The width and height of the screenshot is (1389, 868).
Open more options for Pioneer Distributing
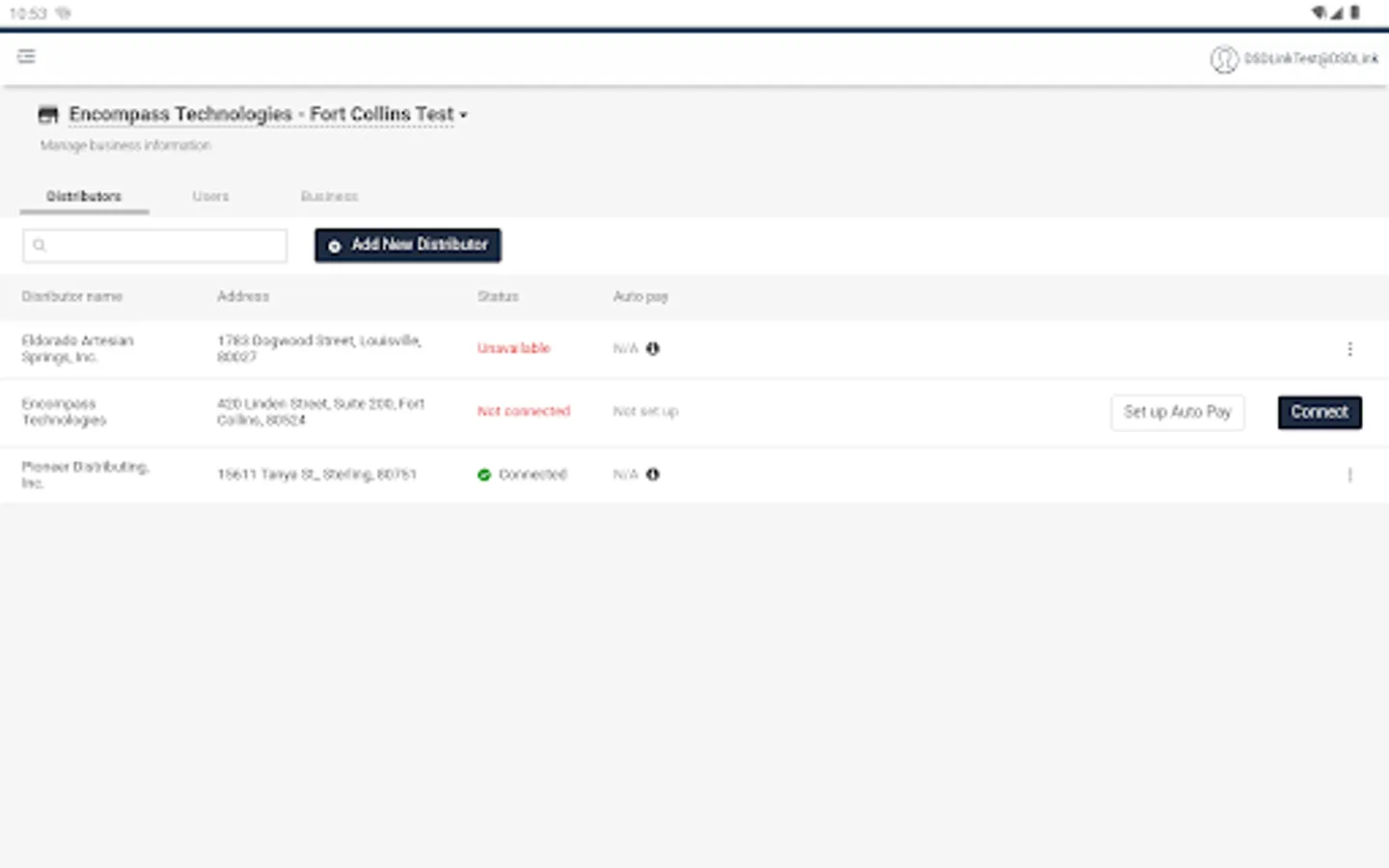click(1349, 475)
